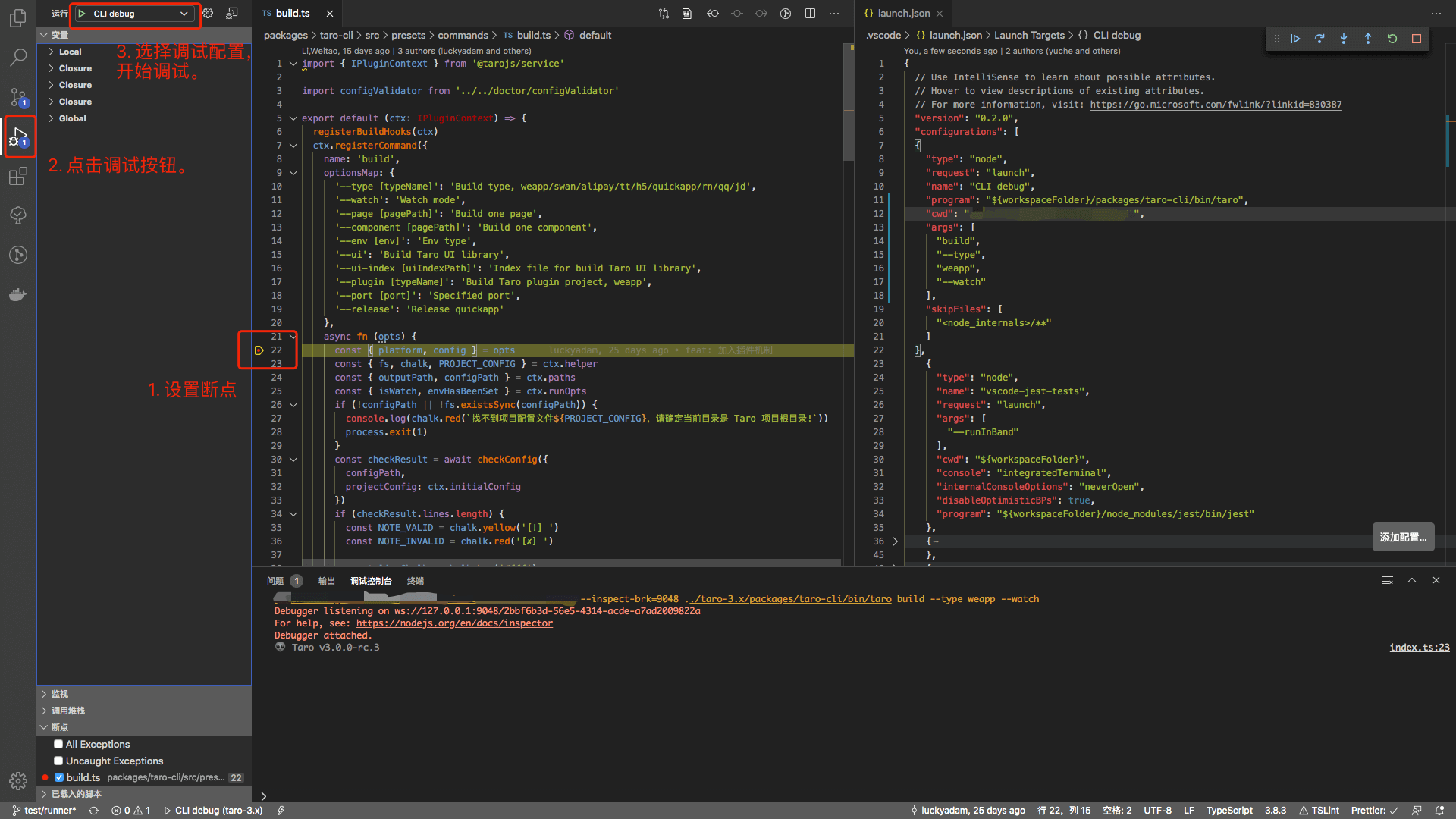This screenshot has width=1456, height=819.
Task: Click the debug console input prompt
Action: [853, 795]
